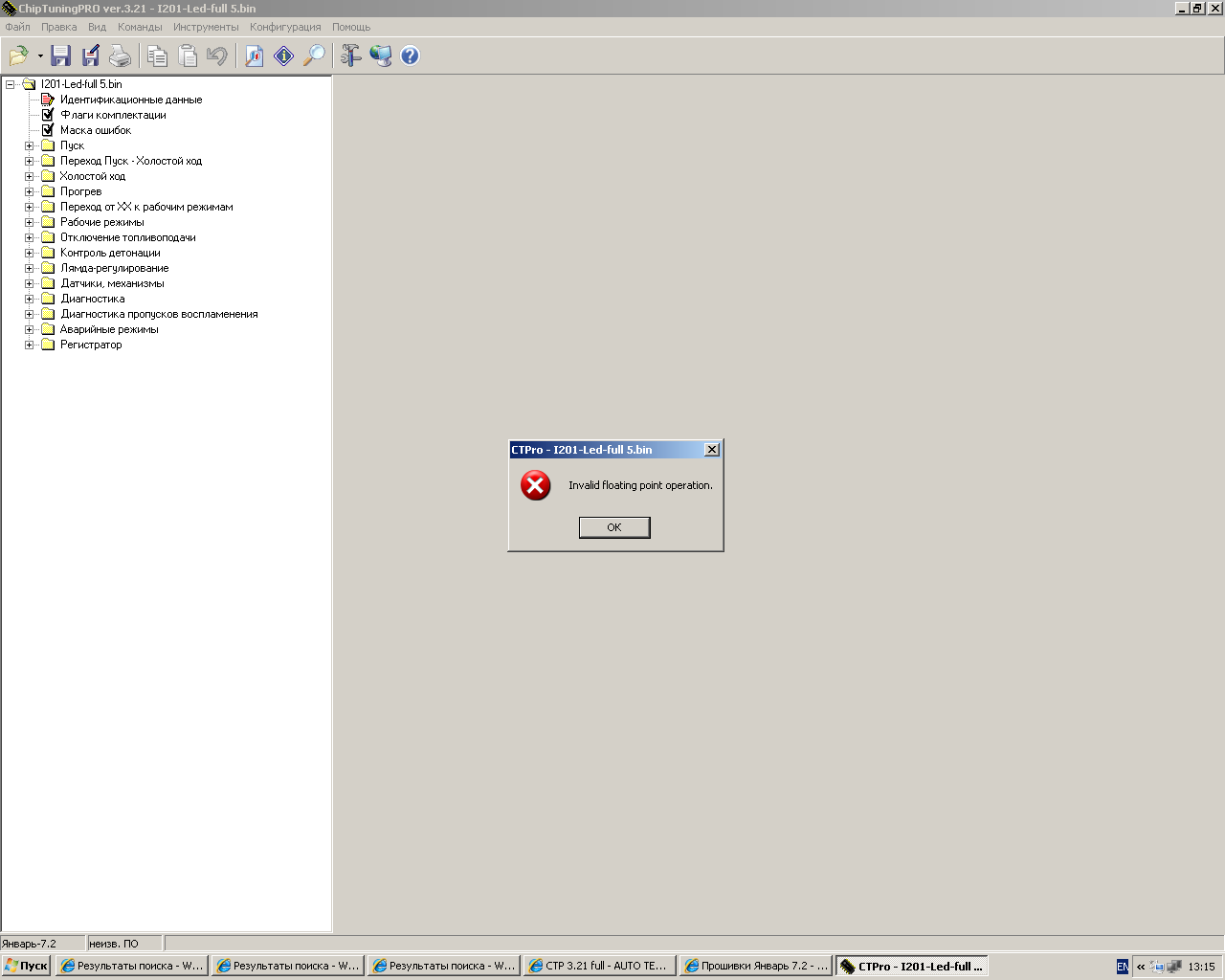Select the Лямда-регулирование tree item
The image size is (1225, 980).
click(115, 268)
